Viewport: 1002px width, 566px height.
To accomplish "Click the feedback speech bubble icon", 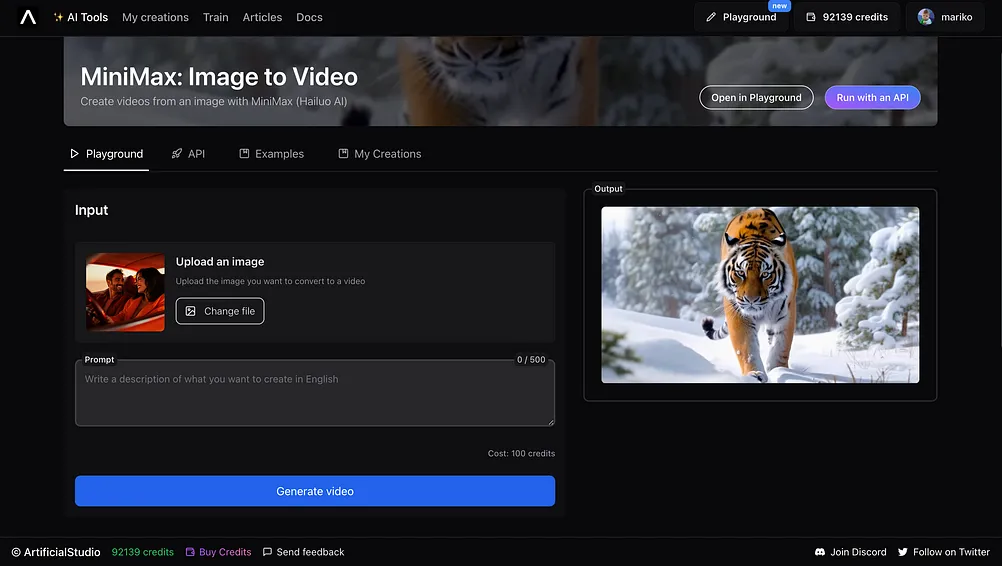I will [267, 552].
